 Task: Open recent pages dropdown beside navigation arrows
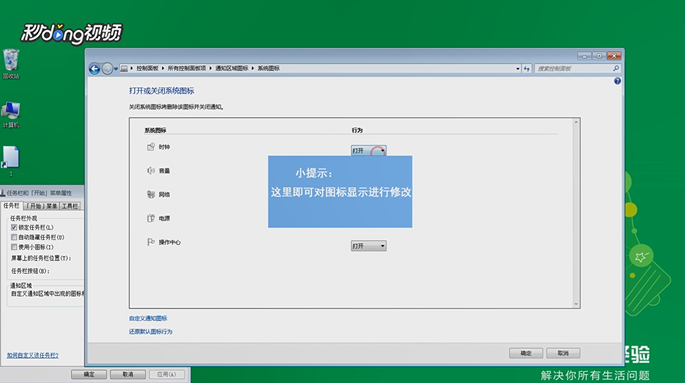[x=116, y=69]
